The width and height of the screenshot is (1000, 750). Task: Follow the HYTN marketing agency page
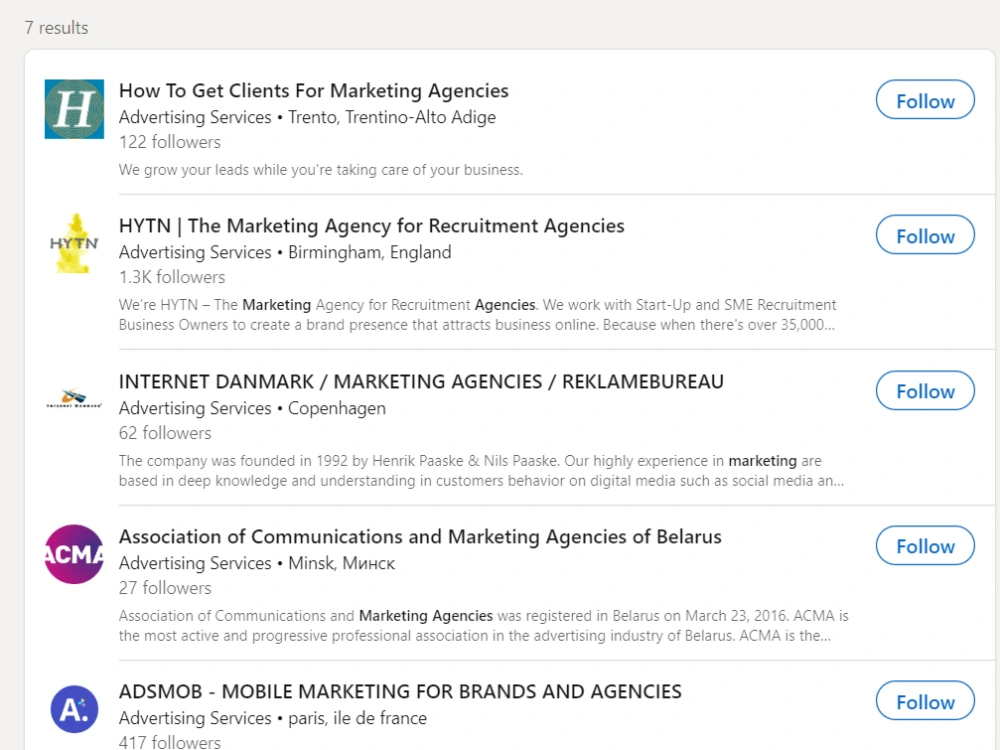[925, 235]
